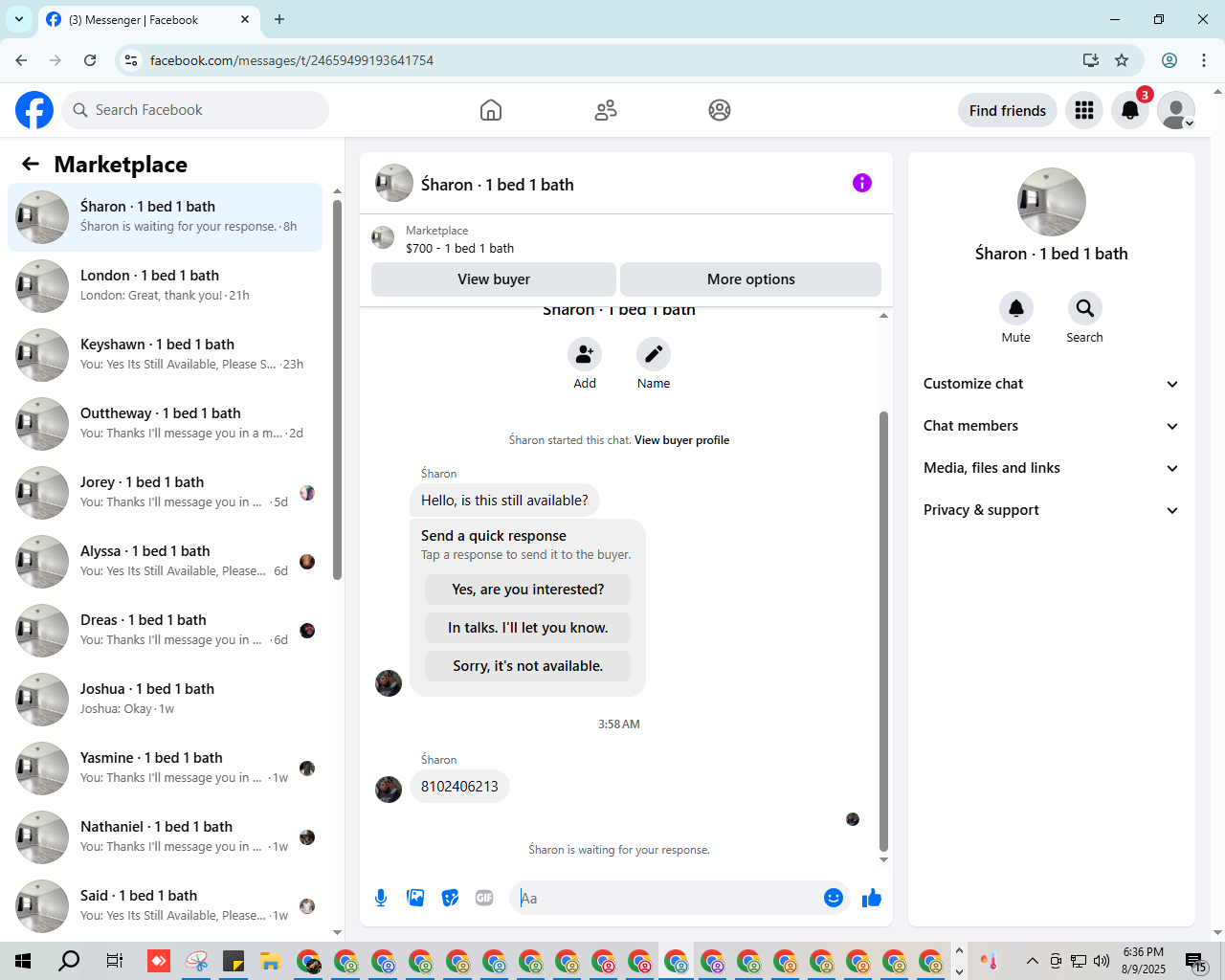Open Windows taskbar search
The height and width of the screenshot is (980, 1225).
point(69,961)
